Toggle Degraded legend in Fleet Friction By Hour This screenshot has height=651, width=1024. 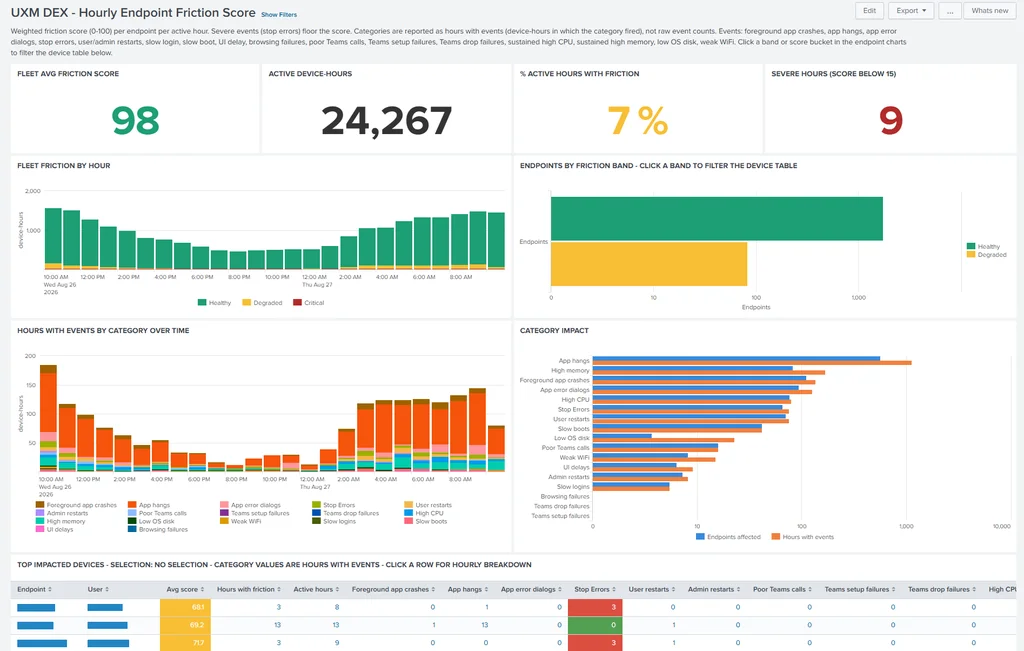point(262,303)
